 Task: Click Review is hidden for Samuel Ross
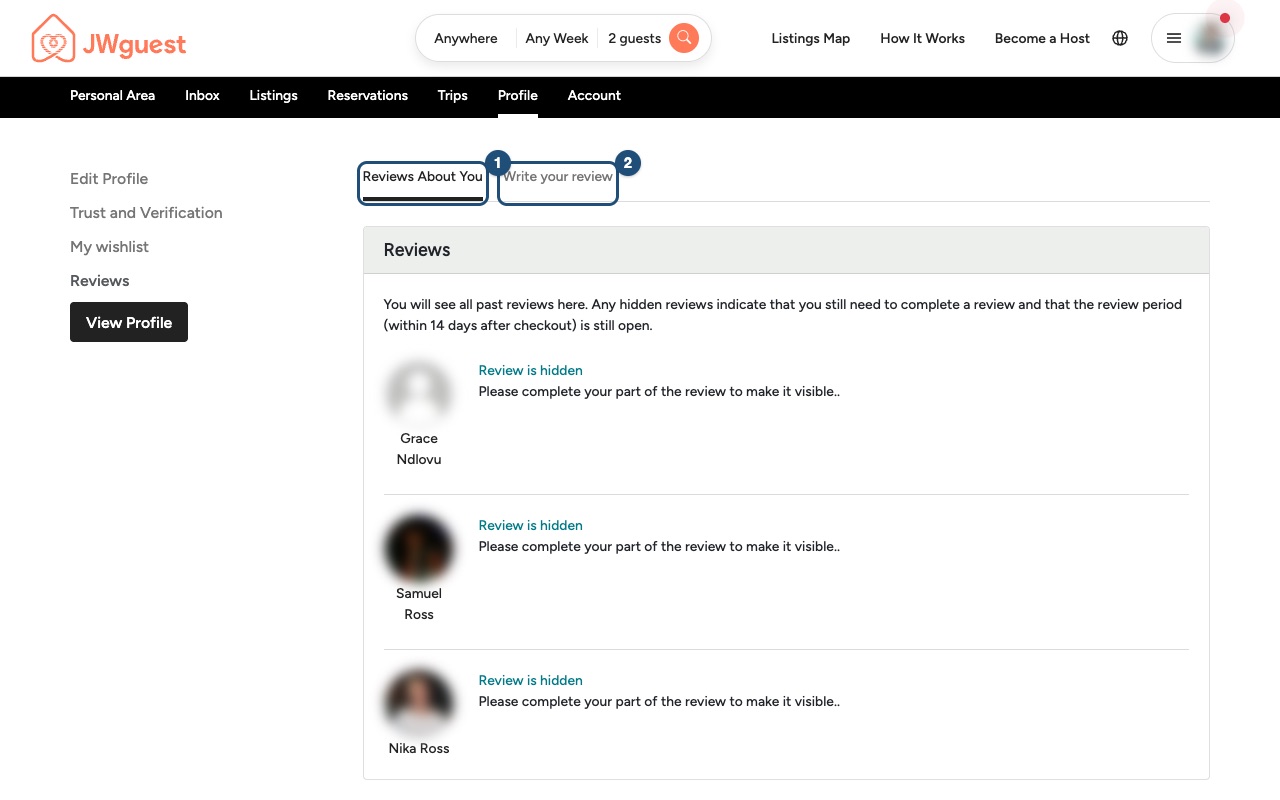tap(530, 525)
